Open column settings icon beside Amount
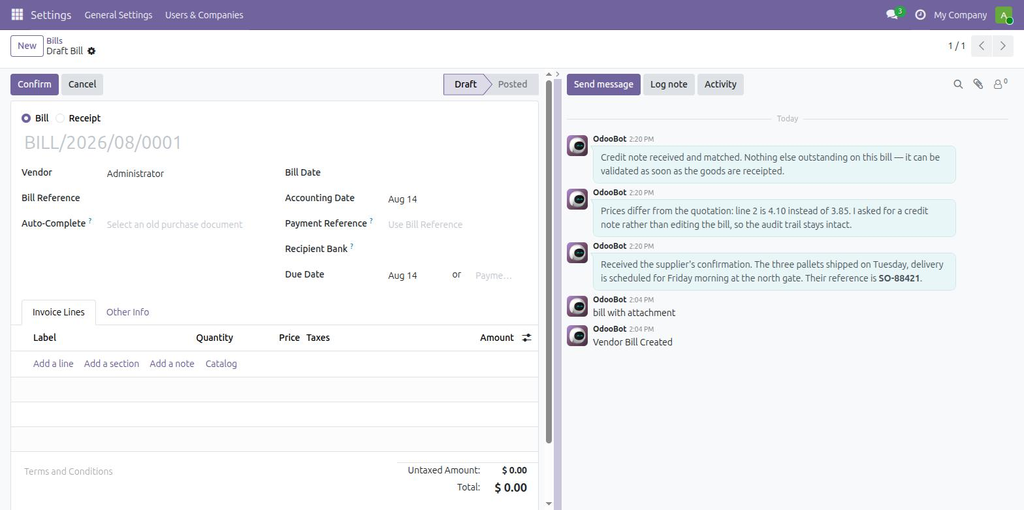1024x510 pixels. click(x=526, y=338)
